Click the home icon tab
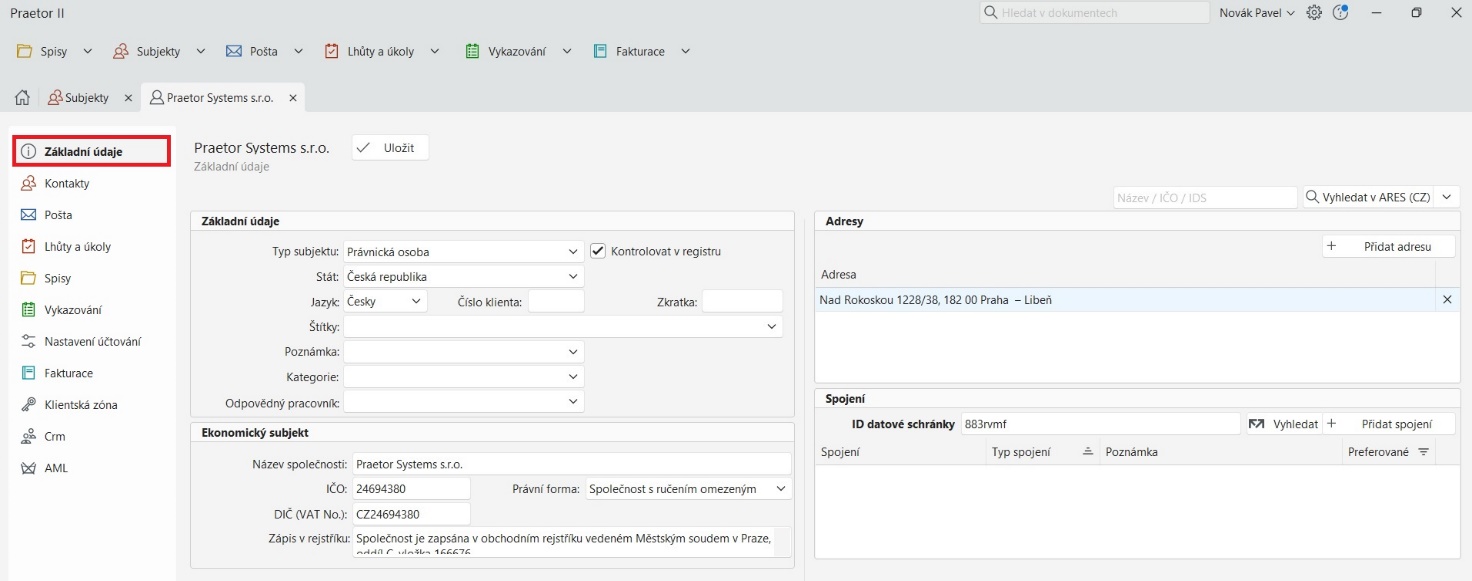This screenshot has height=581, width=1472. (x=21, y=98)
